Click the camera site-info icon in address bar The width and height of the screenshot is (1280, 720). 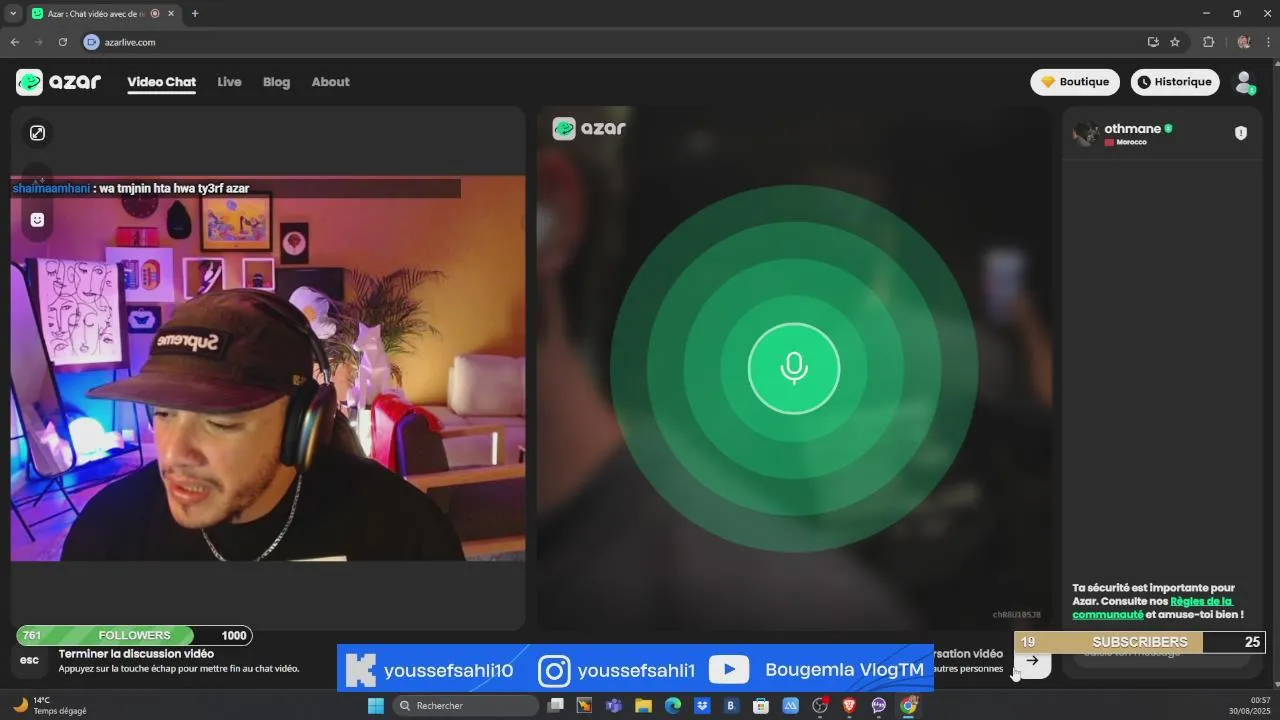coord(92,42)
